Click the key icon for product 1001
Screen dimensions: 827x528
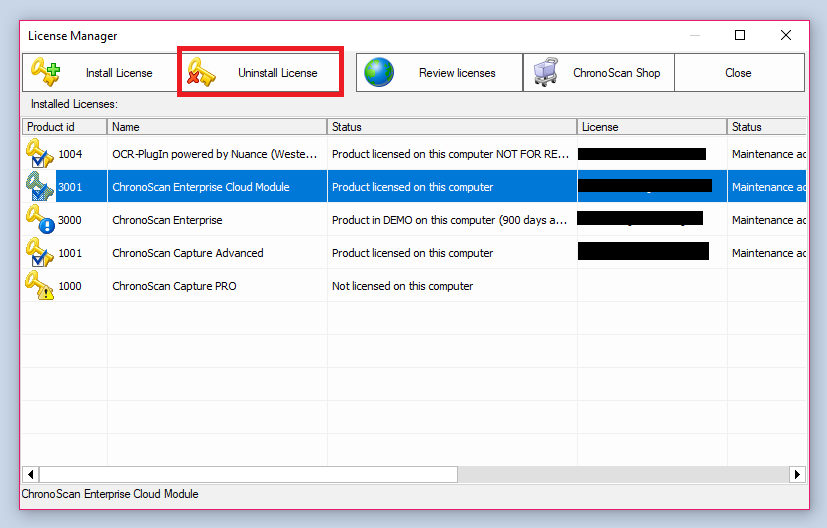(40, 252)
